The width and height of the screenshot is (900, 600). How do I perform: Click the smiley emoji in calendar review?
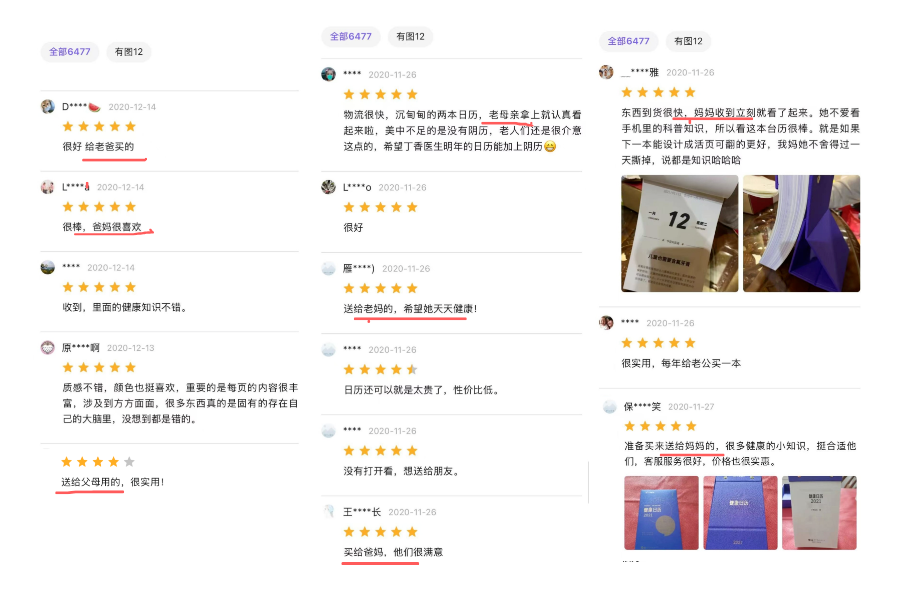(550, 146)
